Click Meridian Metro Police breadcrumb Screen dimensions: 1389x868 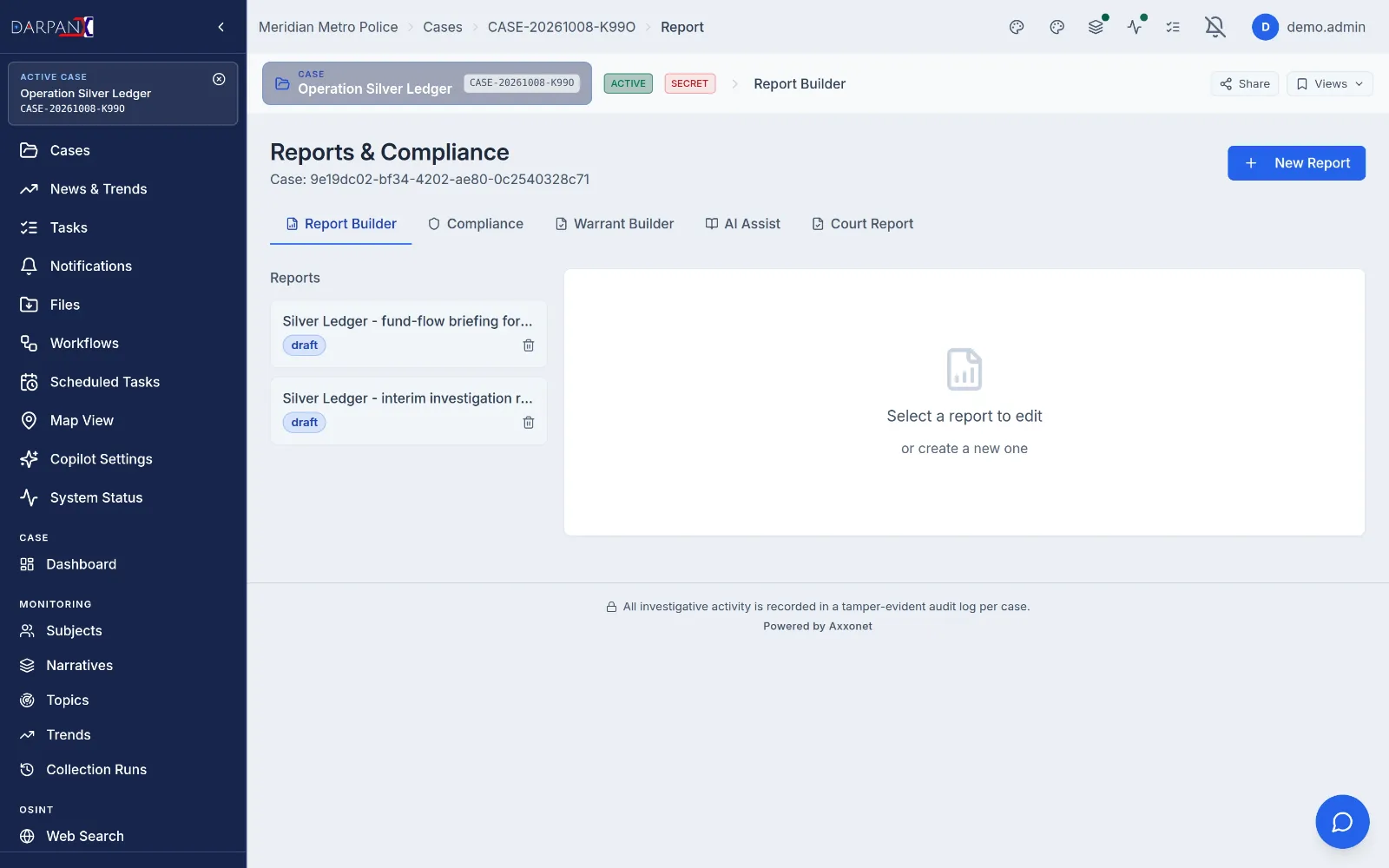pyautogui.click(x=328, y=27)
